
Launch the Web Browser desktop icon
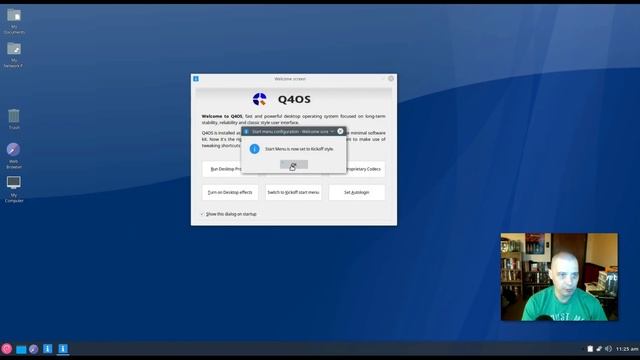(x=13, y=156)
